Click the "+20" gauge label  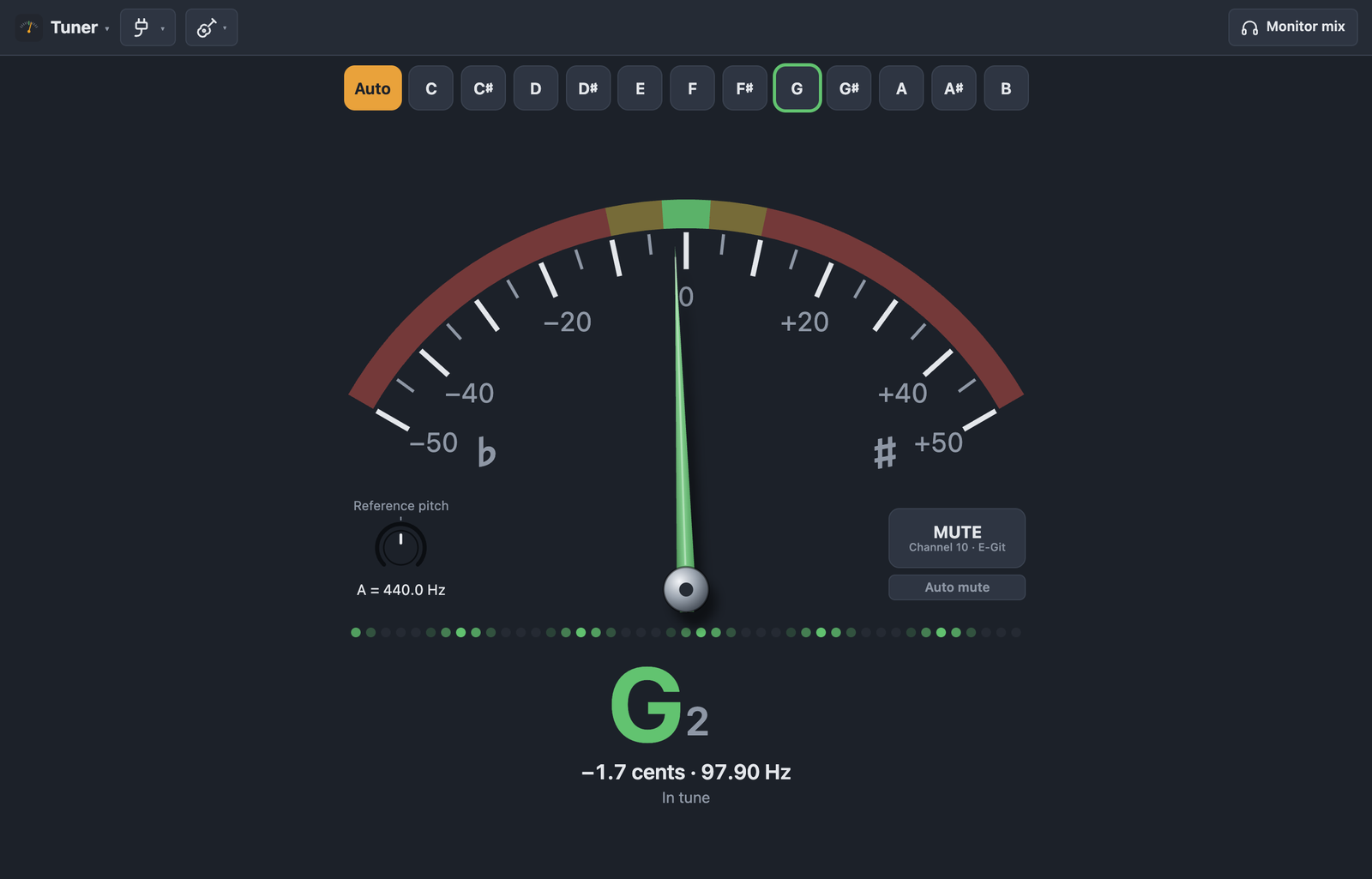804,322
